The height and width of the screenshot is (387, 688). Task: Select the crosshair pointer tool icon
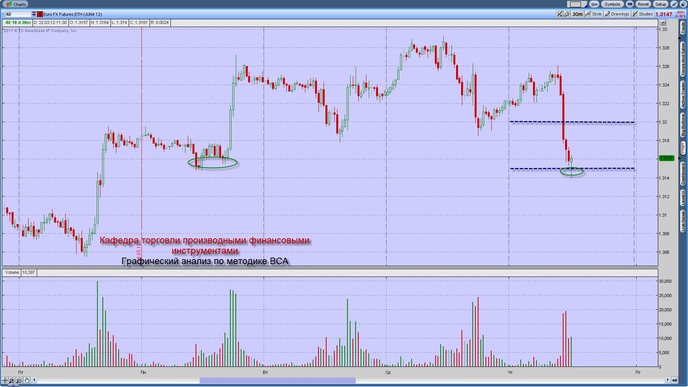coord(559,14)
